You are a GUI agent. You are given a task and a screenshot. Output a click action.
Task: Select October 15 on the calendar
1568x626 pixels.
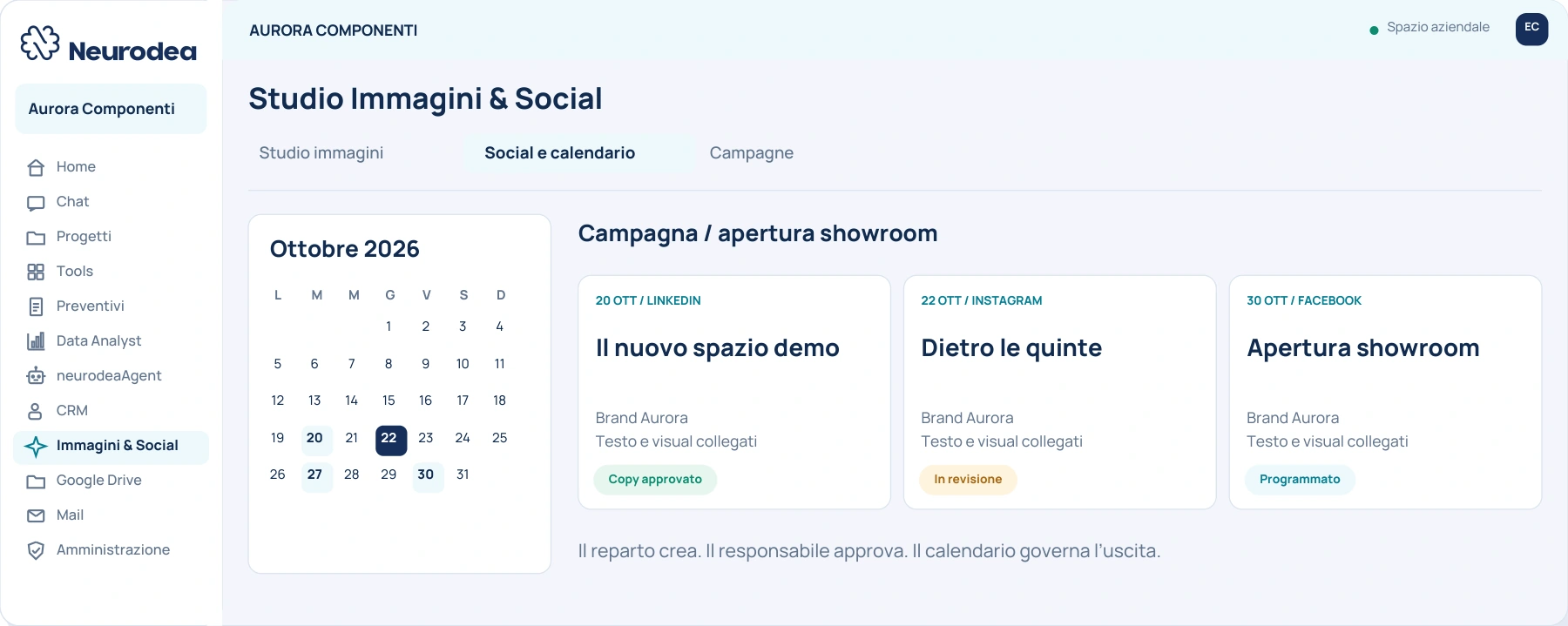pyautogui.click(x=389, y=401)
